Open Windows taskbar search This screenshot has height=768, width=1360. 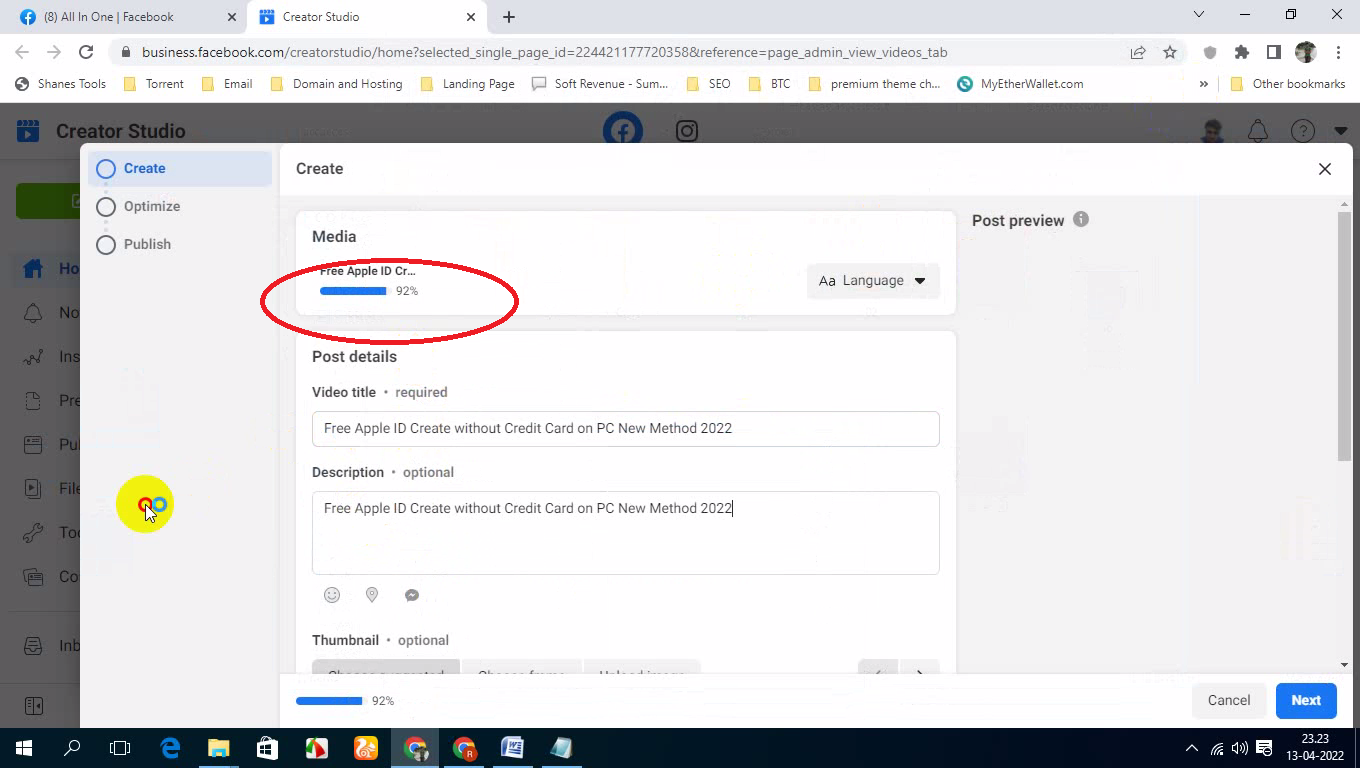[72, 748]
